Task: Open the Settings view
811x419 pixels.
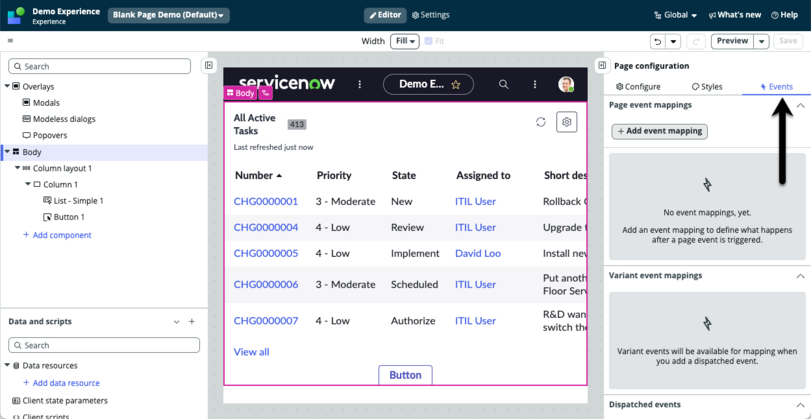Action: (431, 15)
